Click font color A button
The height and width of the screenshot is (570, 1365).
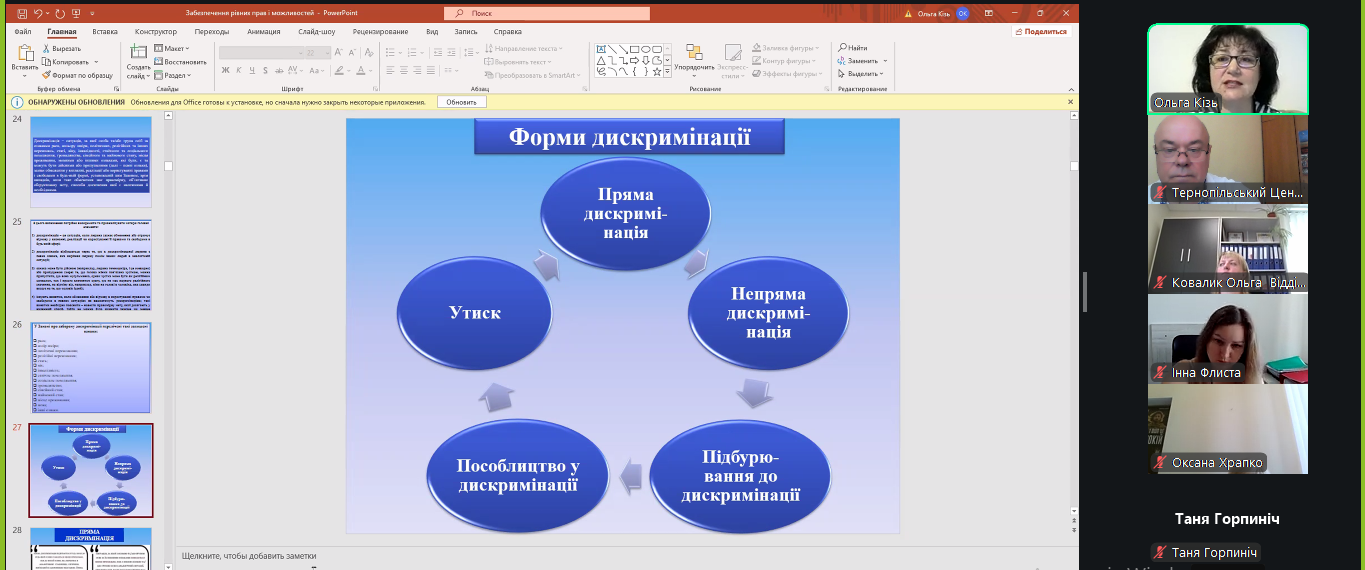point(362,70)
